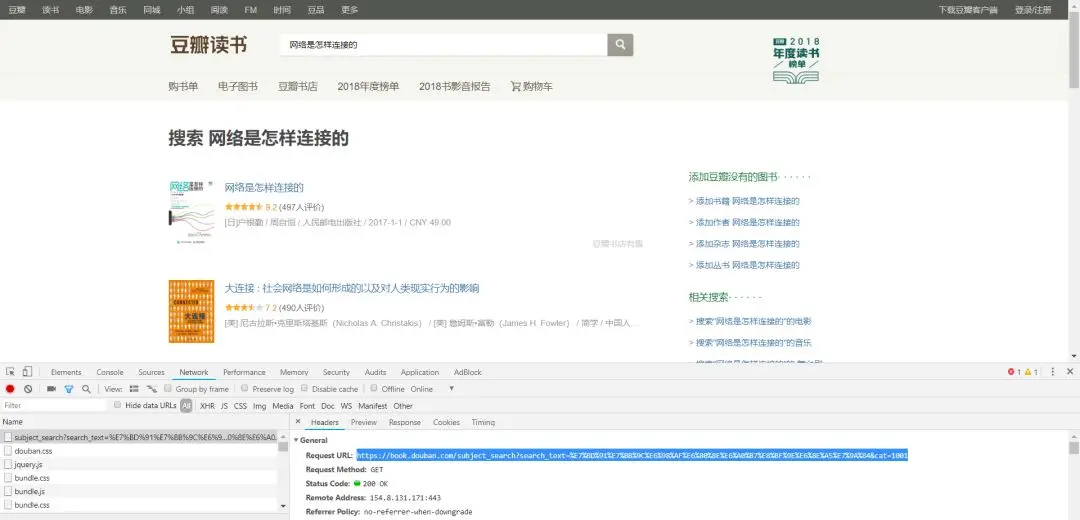Screen dimensions: 1080x520
Task: Show the Timing tab of request
Action: click(484, 422)
